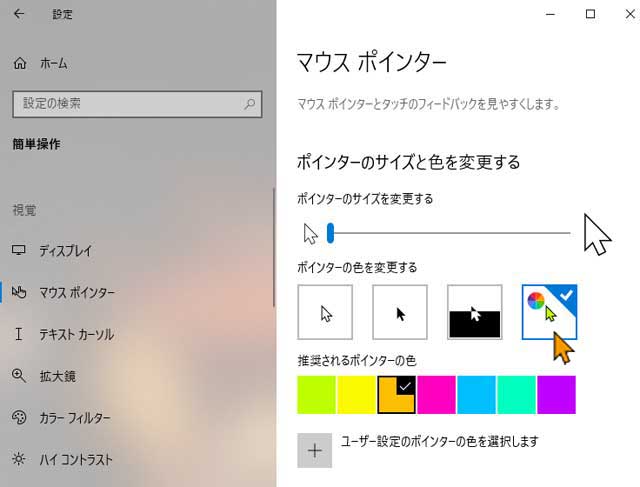Choose the yellow pointer color swatch
Screen dimensions: 640x487
357,395
